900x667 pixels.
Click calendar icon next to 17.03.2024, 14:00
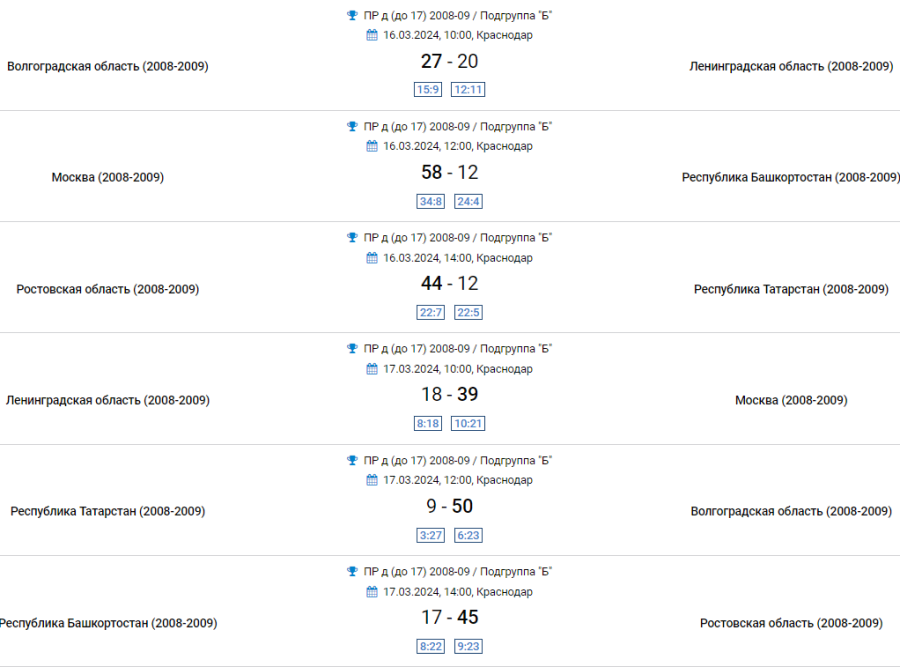point(372,592)
